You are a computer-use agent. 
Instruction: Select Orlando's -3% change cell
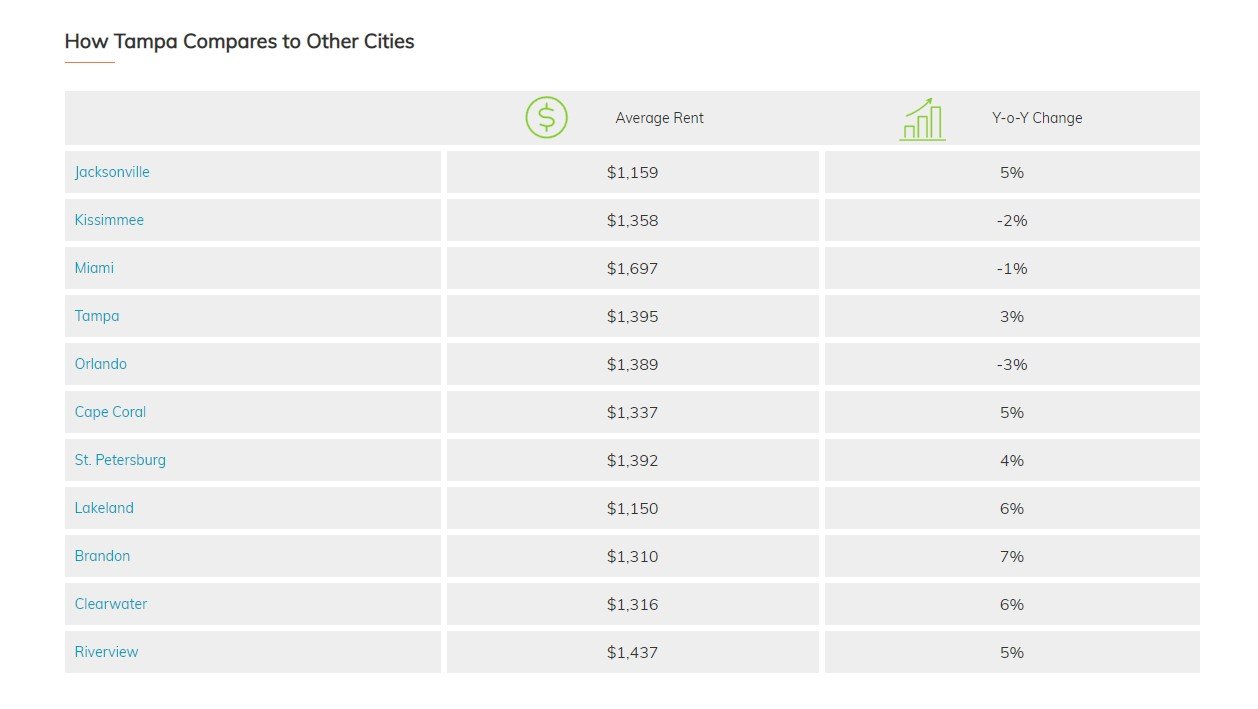(x=1011, y=364)
